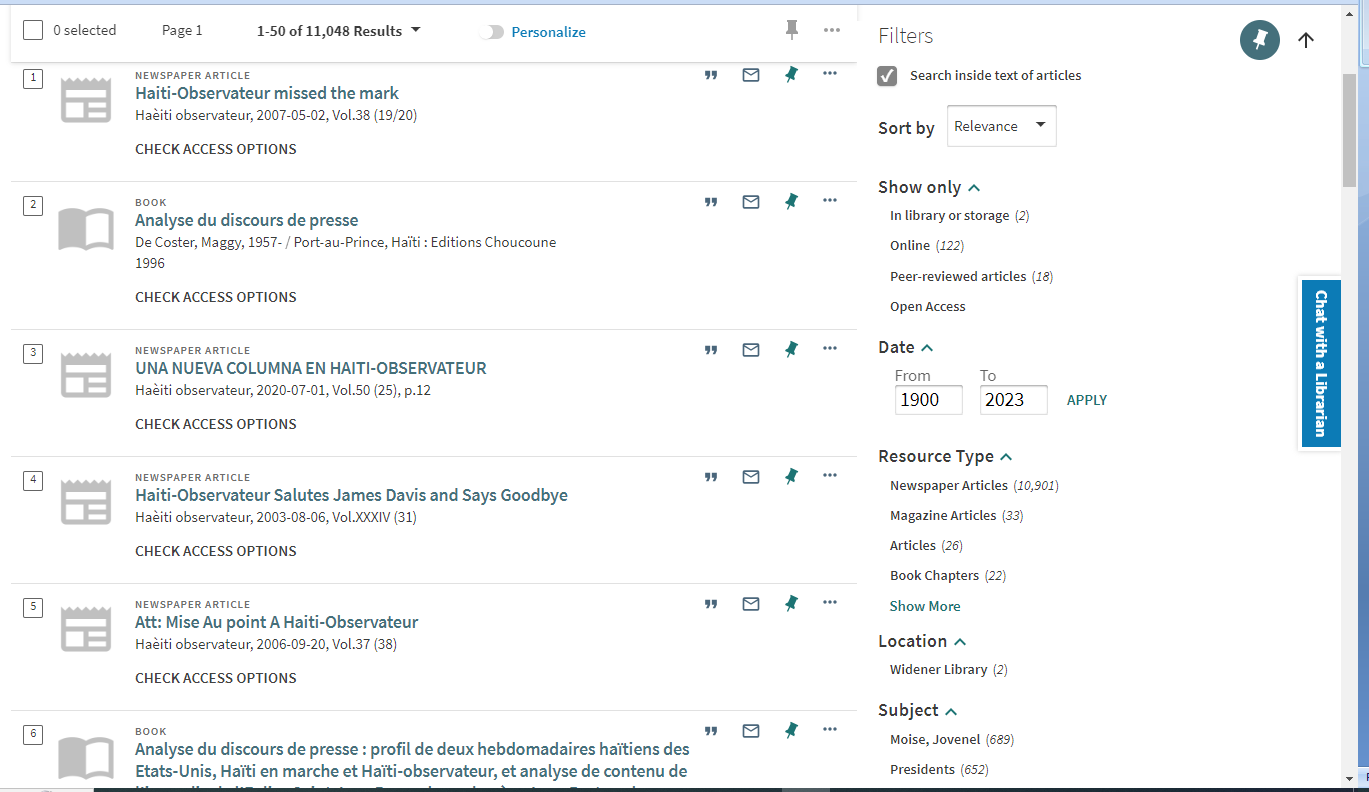Open Chat with a Librarian tab
1369x792 pixels.
click(x=1320, y=363)
